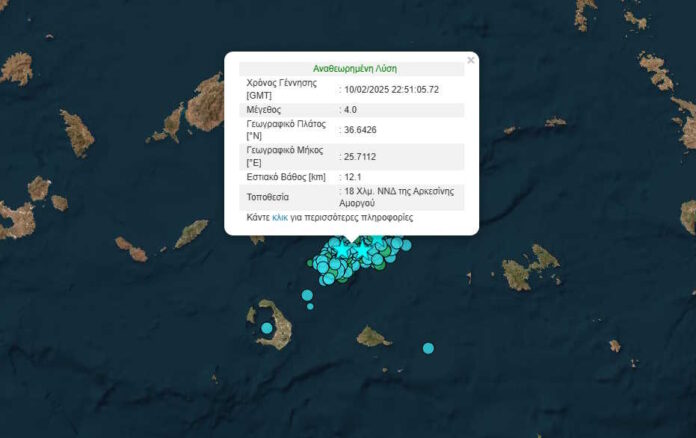Close the earthquake info popup
Image resolution: width=696 pixels, height=438 pixels.
pos(471,60)
